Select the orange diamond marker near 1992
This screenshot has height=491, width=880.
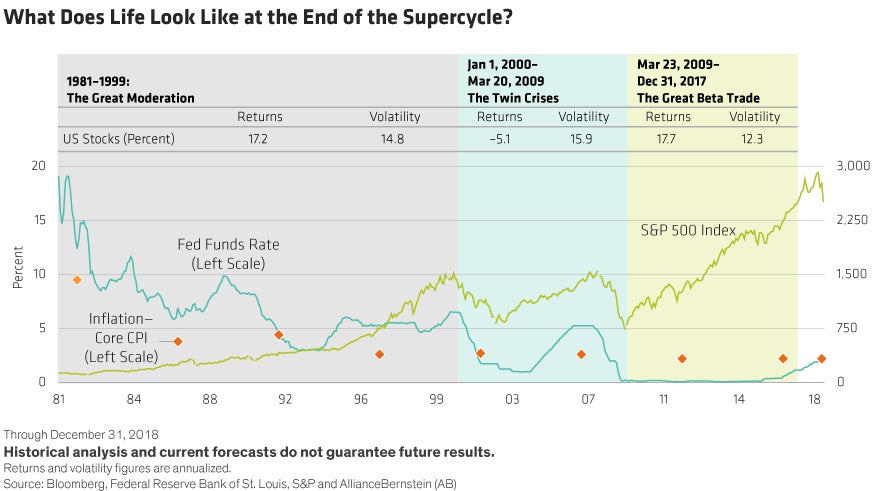(x=278, y=334)
